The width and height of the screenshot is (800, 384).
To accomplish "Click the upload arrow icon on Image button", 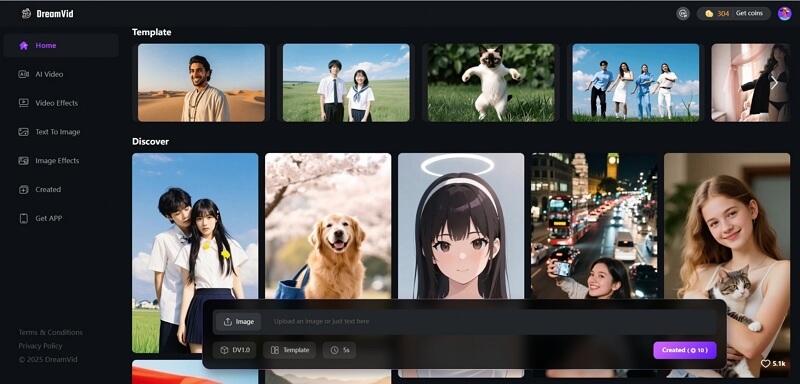I will (228, 322).
